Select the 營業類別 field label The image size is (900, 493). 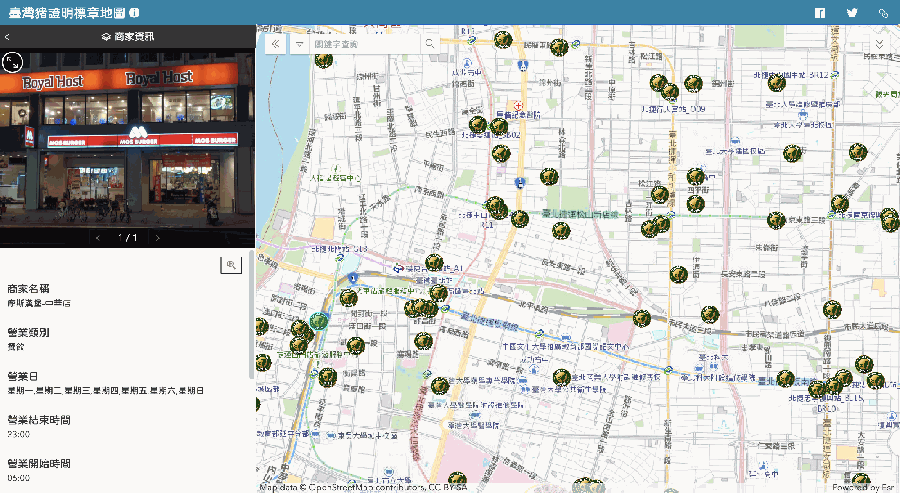tap(28, 332)
